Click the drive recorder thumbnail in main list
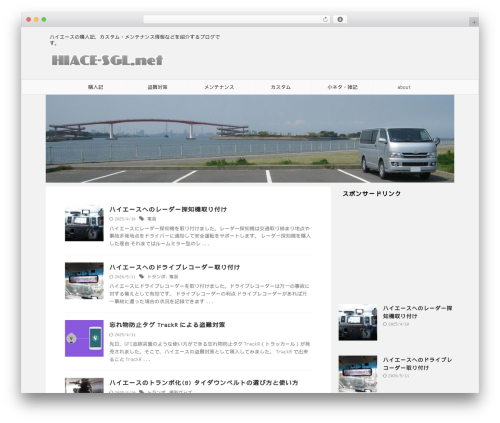The height and width of the screenshot is (423, 500). 84,281
